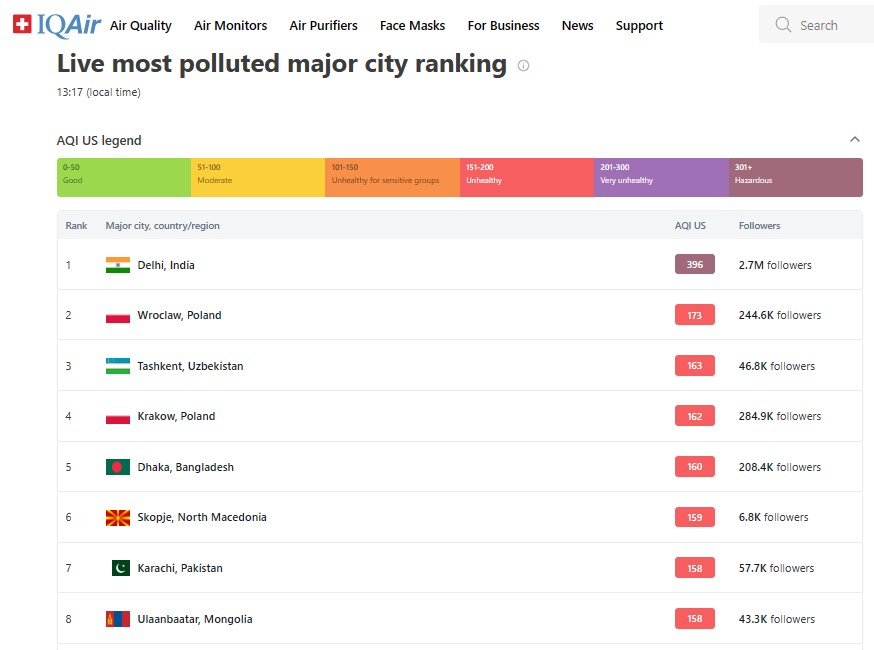Click the info icon beside ranking title

pyautogui.click(x=523, y=66)
